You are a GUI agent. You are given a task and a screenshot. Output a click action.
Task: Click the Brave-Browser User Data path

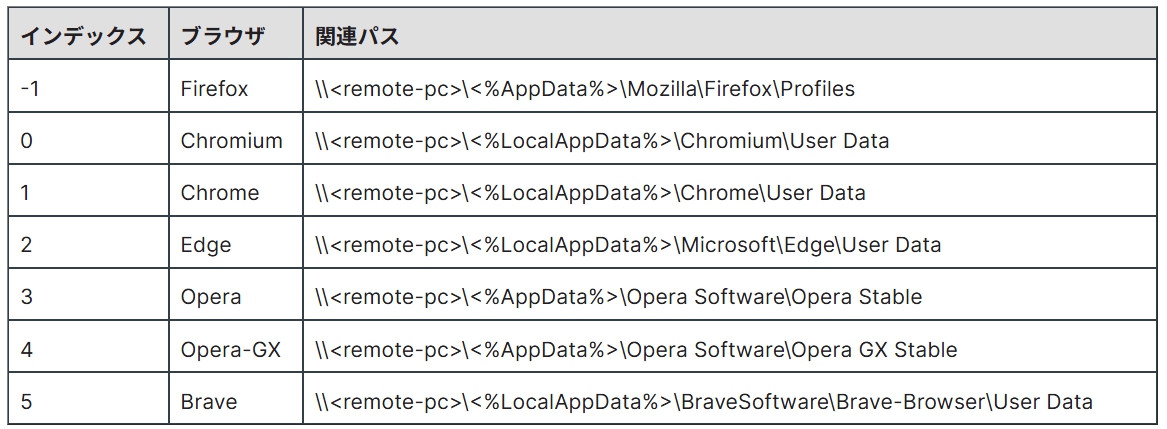coord(704,402)
